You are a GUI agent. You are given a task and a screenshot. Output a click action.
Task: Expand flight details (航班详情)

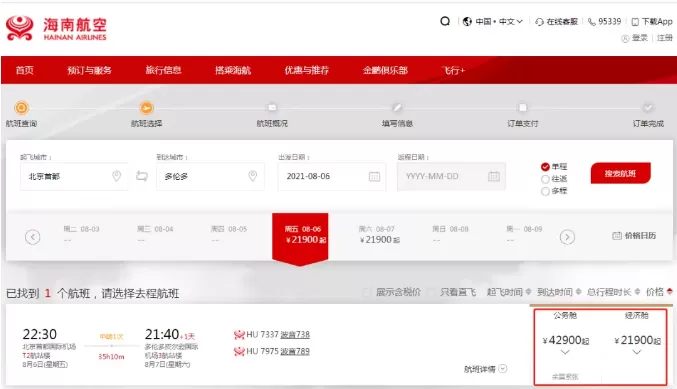click(x=485, y=369)
